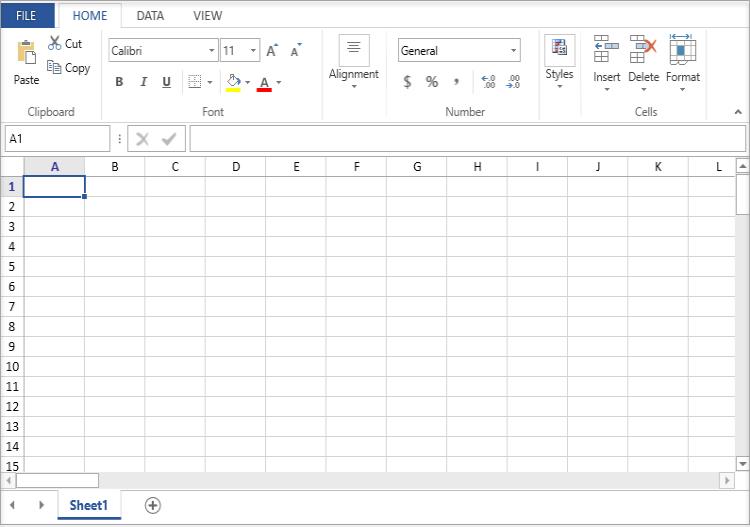The image size is (750, 527).
Task: Select the Sheet1 worksheet tab
Action: tap(89, 505)
